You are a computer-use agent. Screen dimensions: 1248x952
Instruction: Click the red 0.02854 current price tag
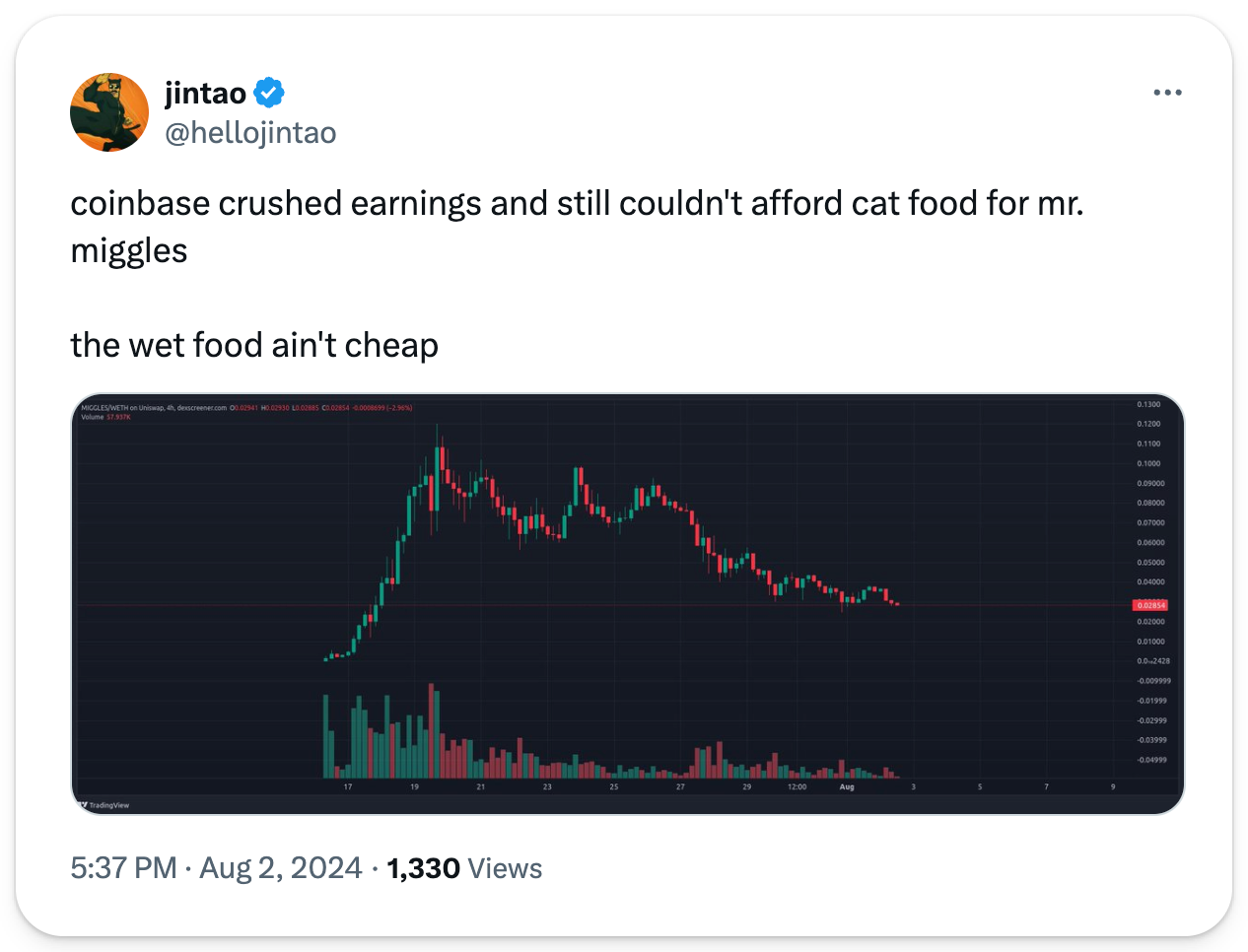1150,605
